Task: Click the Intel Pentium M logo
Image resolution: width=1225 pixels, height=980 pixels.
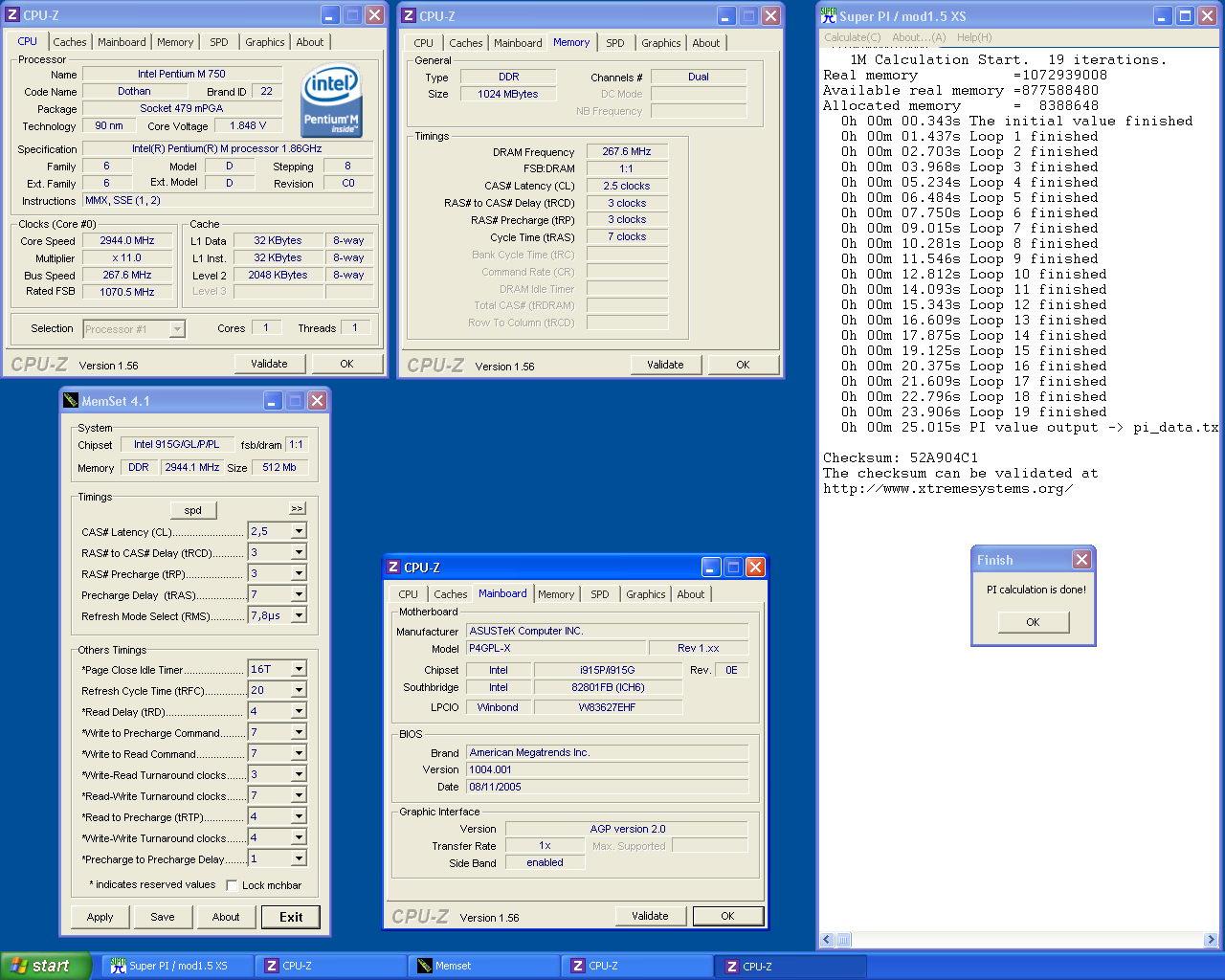Action: click(x=331, y=101)
